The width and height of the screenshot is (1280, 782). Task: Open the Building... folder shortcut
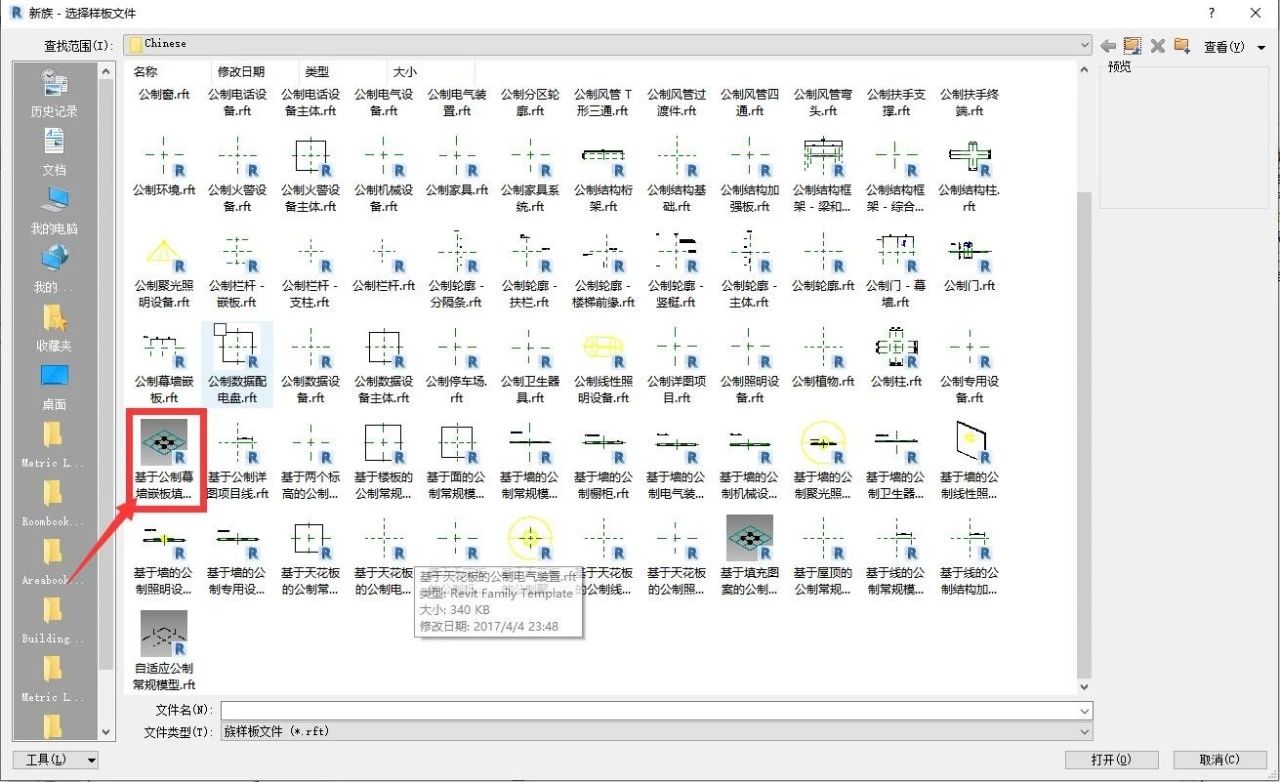54,622
